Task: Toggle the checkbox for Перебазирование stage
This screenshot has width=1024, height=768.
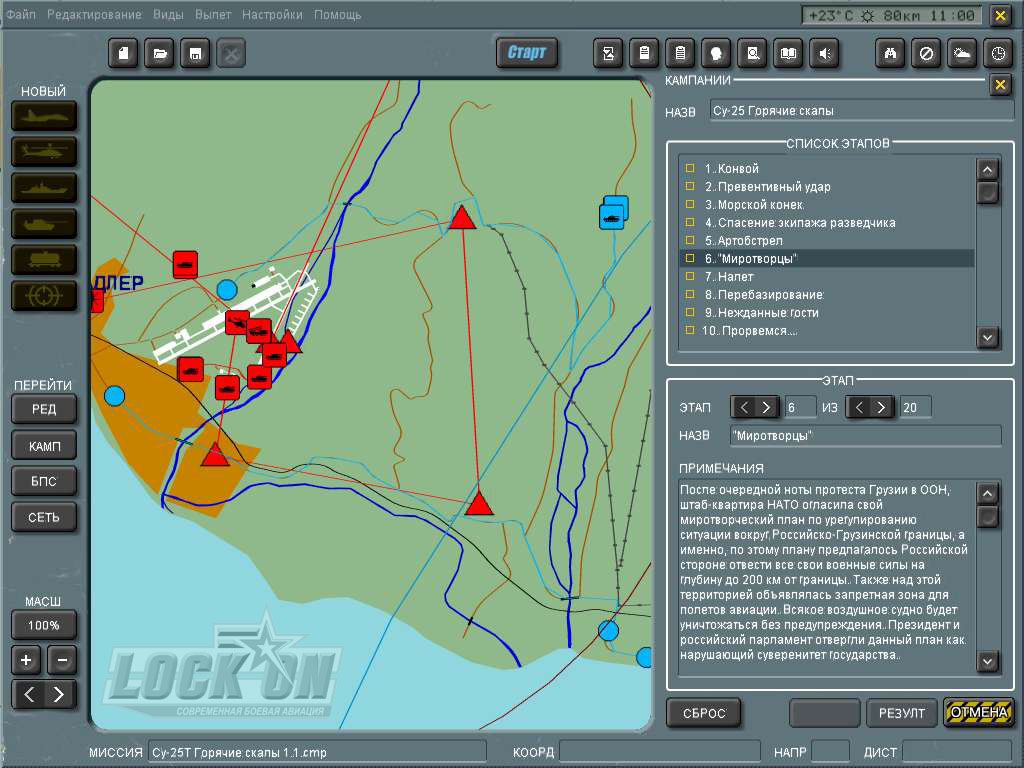Action: 690,295
